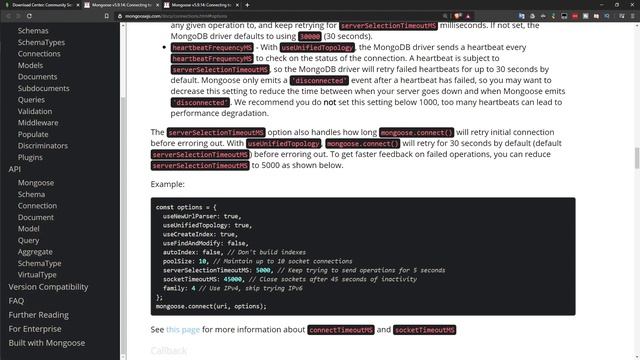Screen dimensions: 640x360
Task: Open the For Enterprise sidebar link
Action: (35, 329)
